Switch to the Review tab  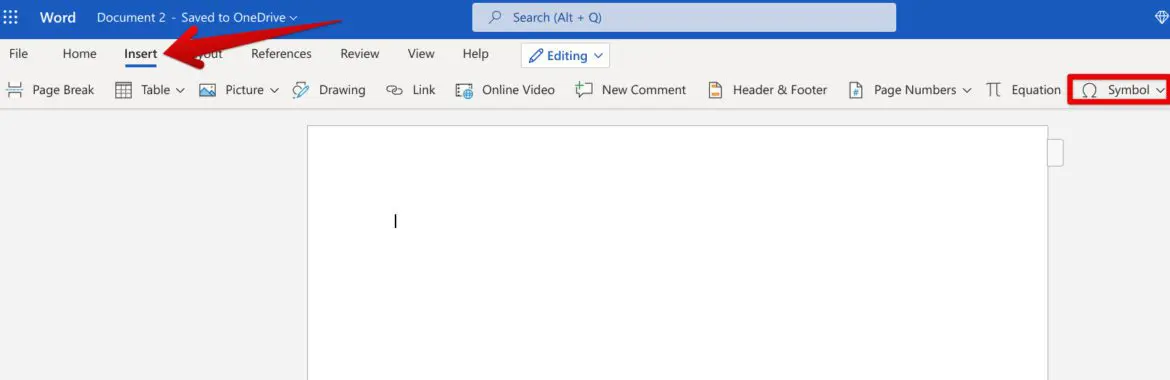coord(360,54)
